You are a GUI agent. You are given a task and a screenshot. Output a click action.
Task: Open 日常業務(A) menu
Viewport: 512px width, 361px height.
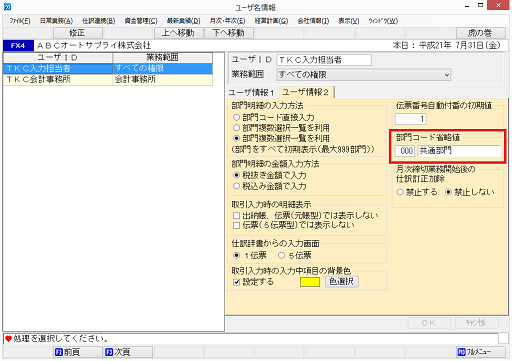click(x=56, y=21)
